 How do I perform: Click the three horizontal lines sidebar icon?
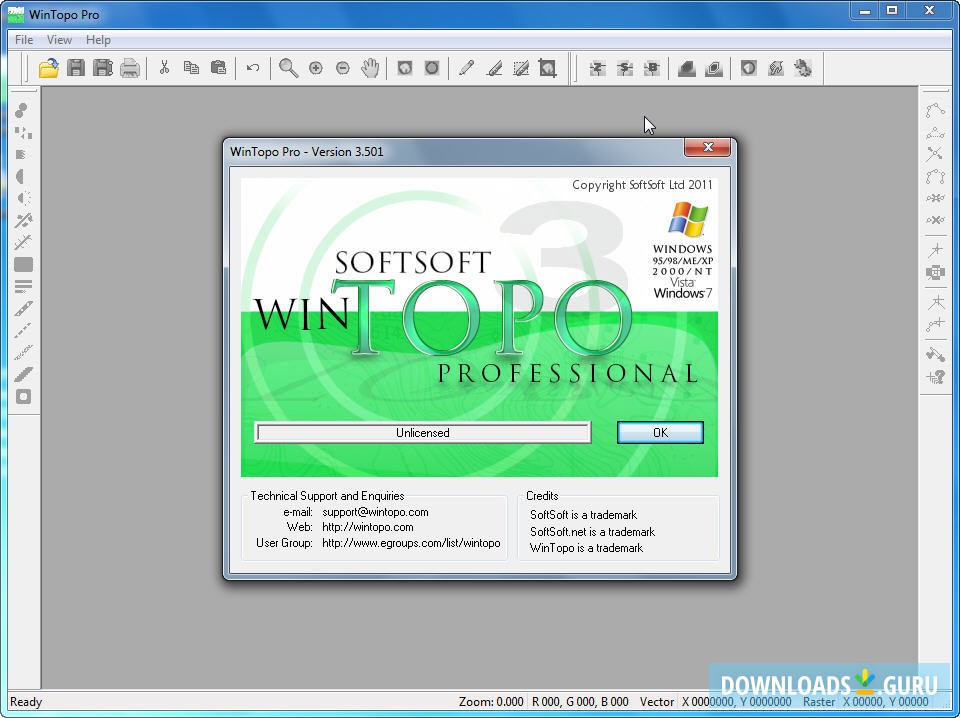coord(23,286)
